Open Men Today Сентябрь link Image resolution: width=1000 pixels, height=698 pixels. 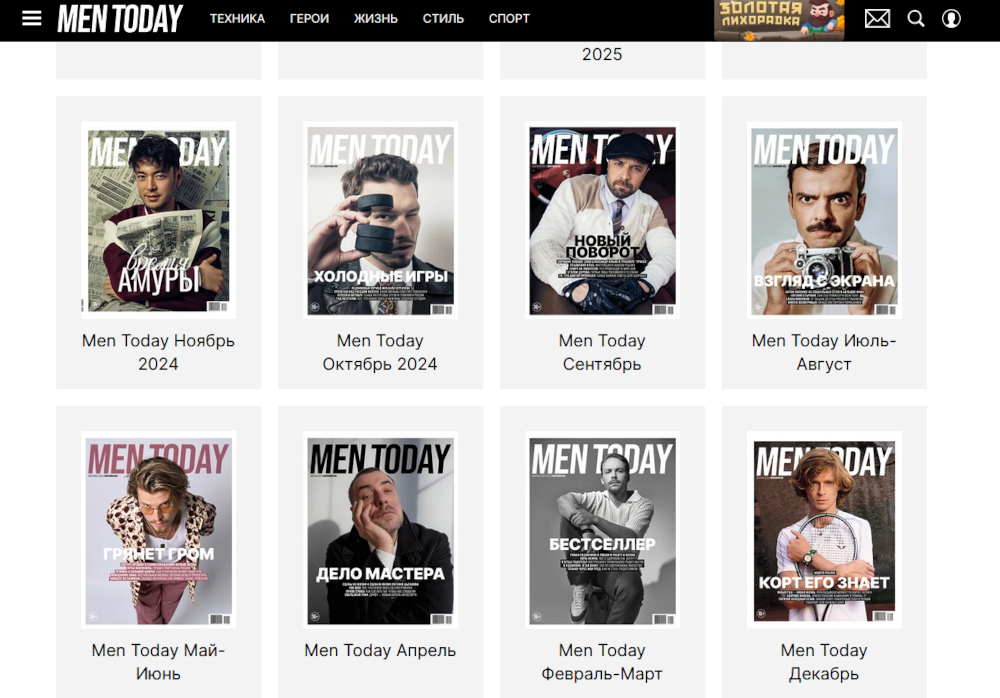point(602,352)
